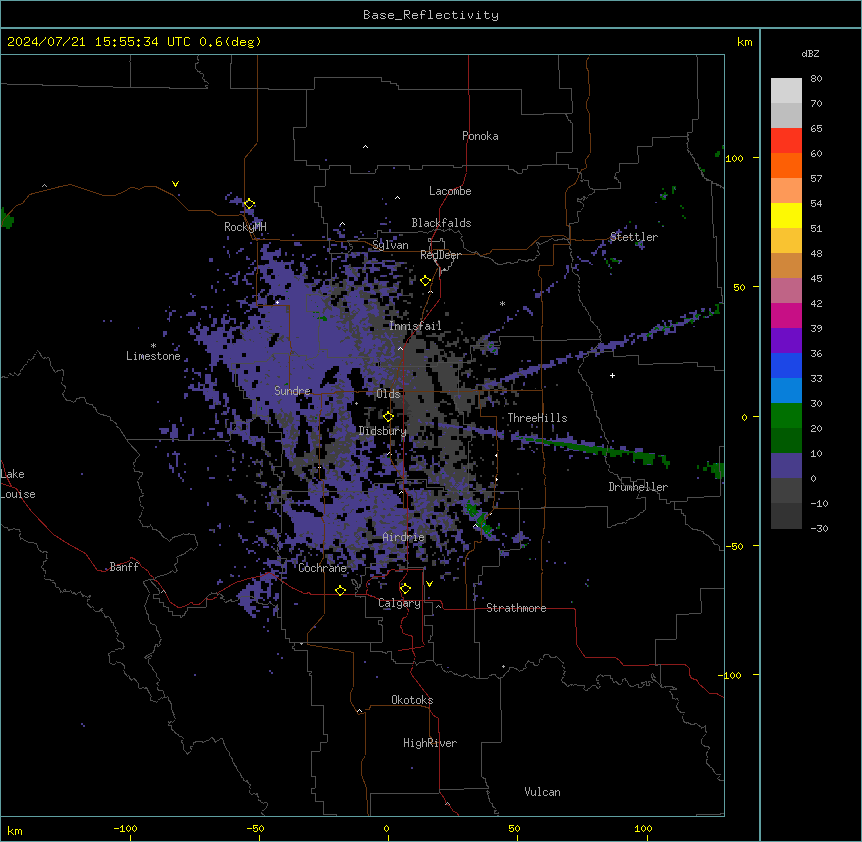Image resolution: width=862 pixels, height=842 pixels.
Task: Click the Banff town label
Action: [x=124, y=567]
